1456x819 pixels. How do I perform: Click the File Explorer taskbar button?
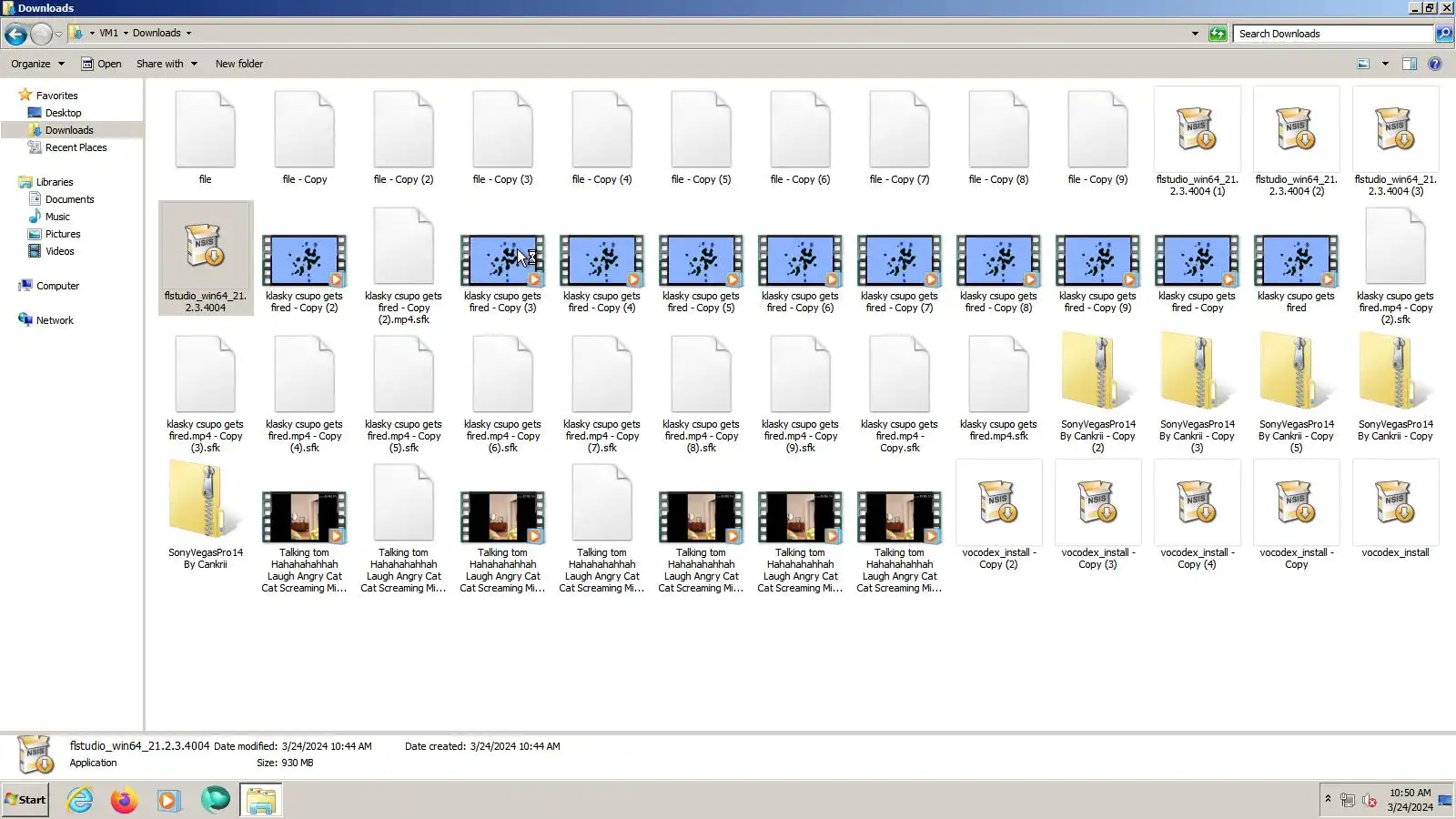[261, 800]
